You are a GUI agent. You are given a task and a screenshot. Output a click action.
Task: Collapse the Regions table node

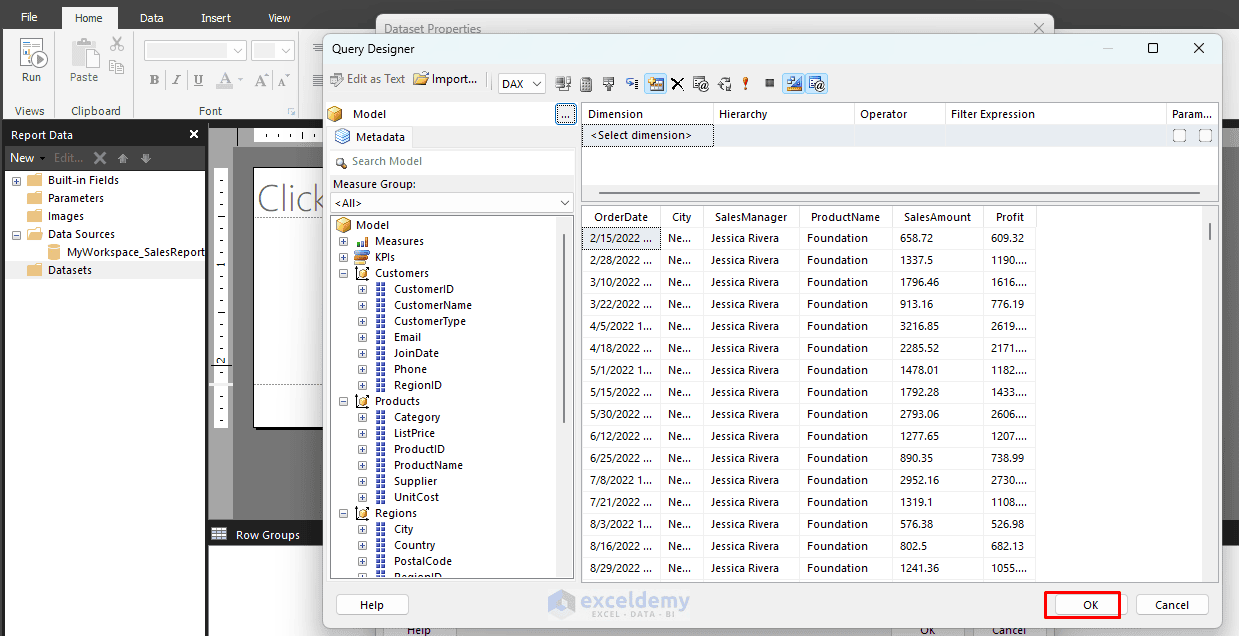[x=344, y=513]
